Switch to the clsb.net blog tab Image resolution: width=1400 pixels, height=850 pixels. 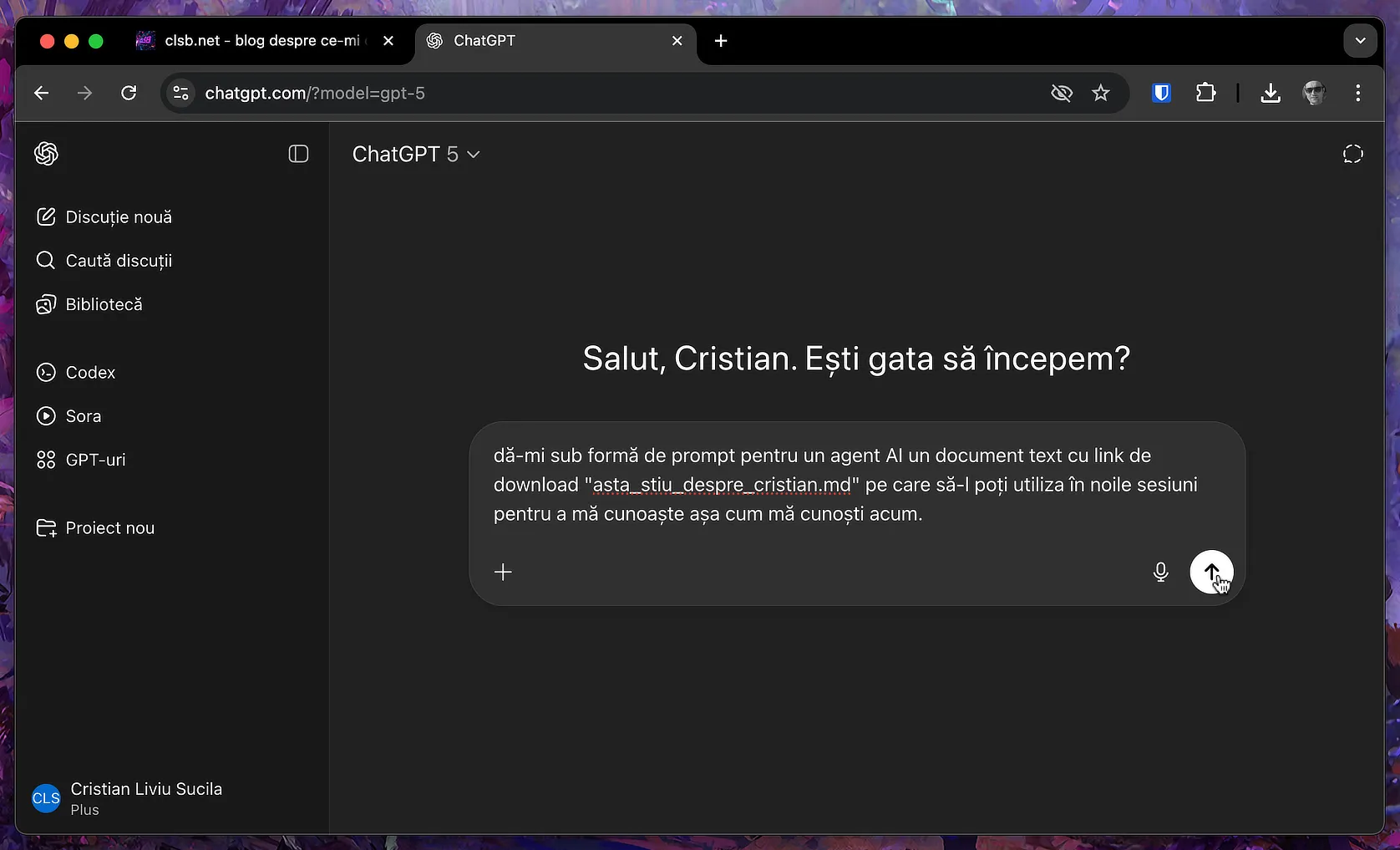click(x=264, y=41)
